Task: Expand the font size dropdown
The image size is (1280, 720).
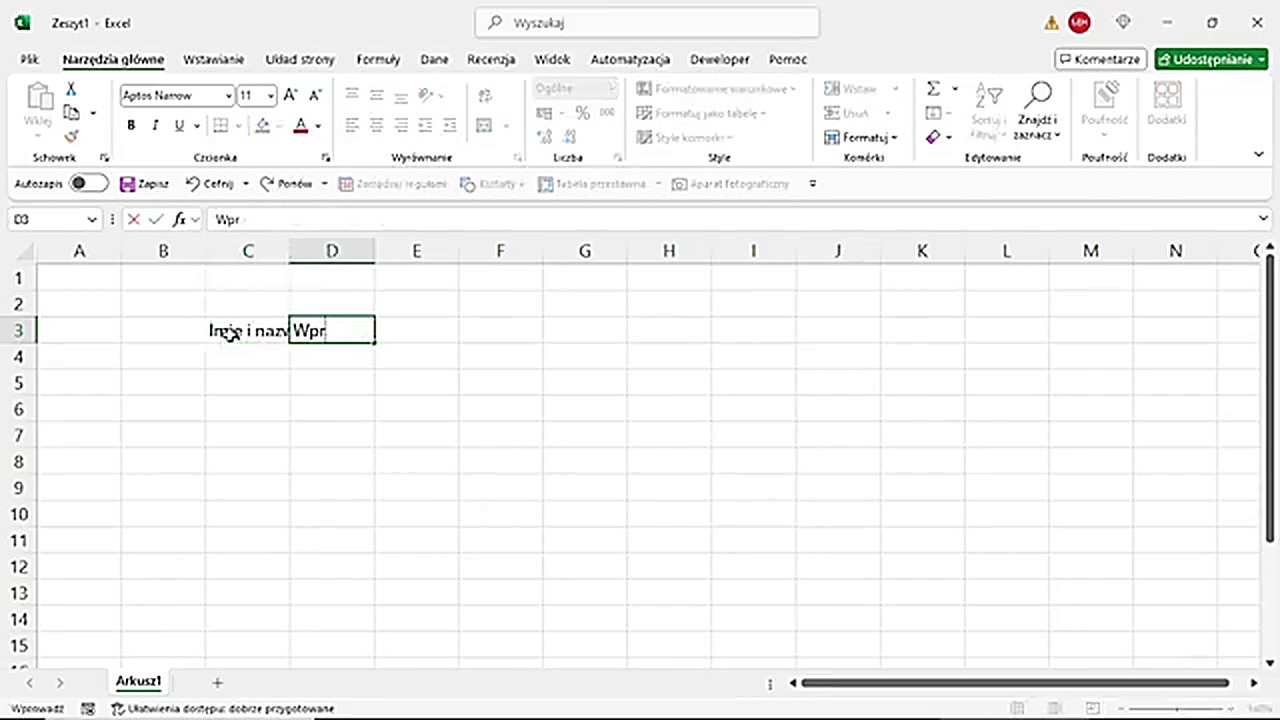Action: (271, 96)
